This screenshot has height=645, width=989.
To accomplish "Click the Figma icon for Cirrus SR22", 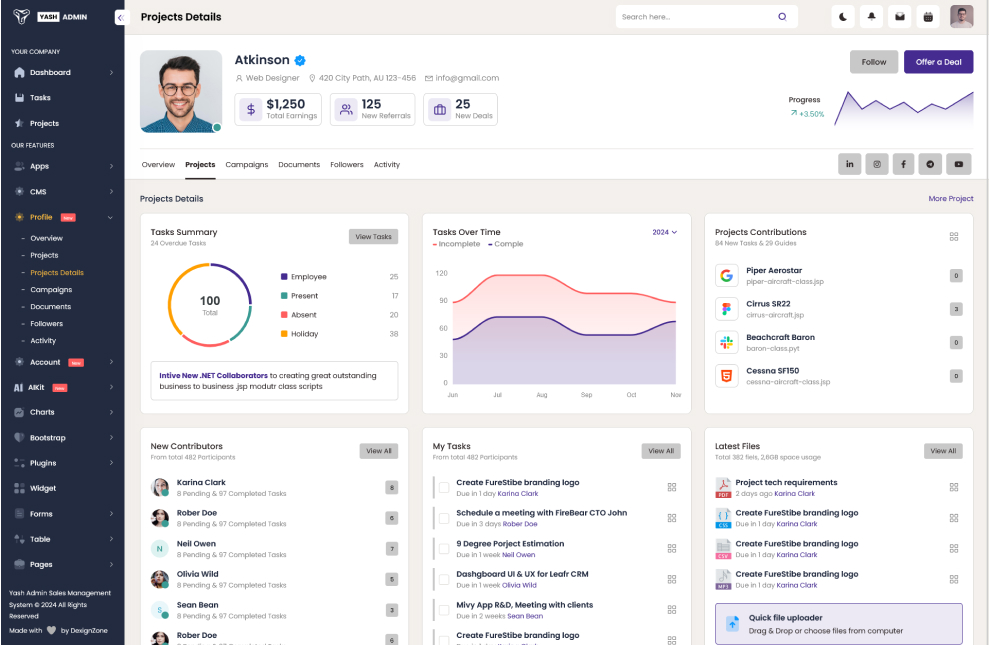I will [x=727, y=309].
